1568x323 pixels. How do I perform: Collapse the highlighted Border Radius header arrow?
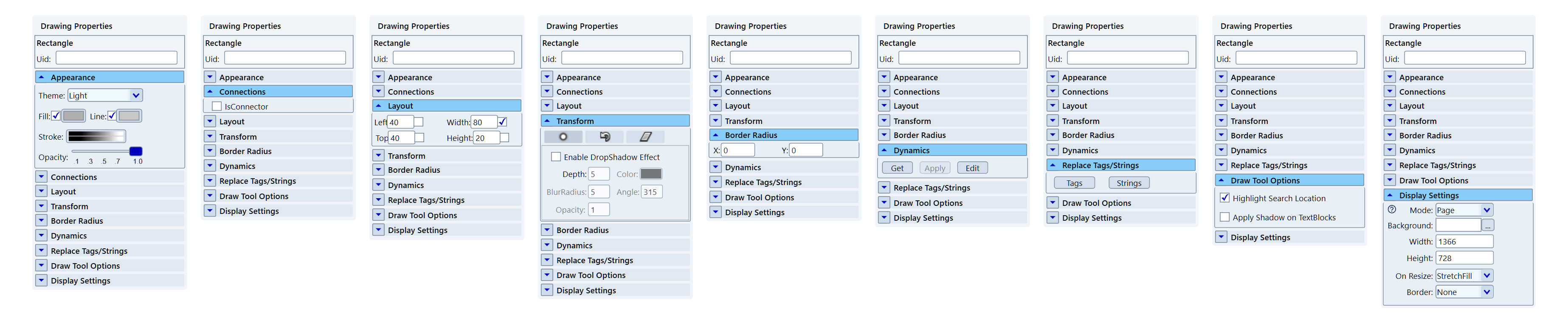click(x=715, y=135)
